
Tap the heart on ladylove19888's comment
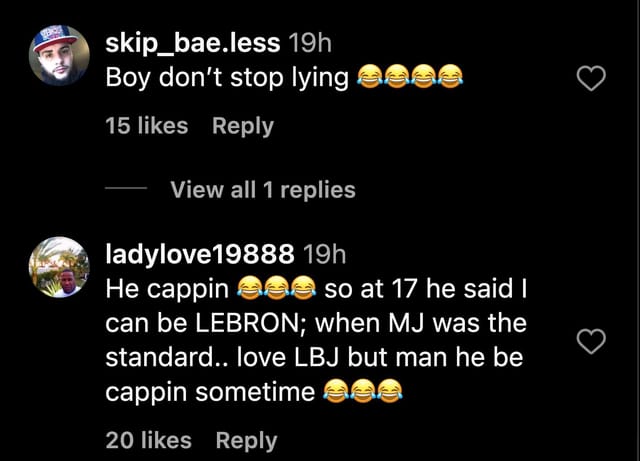[x=591, y=341]
